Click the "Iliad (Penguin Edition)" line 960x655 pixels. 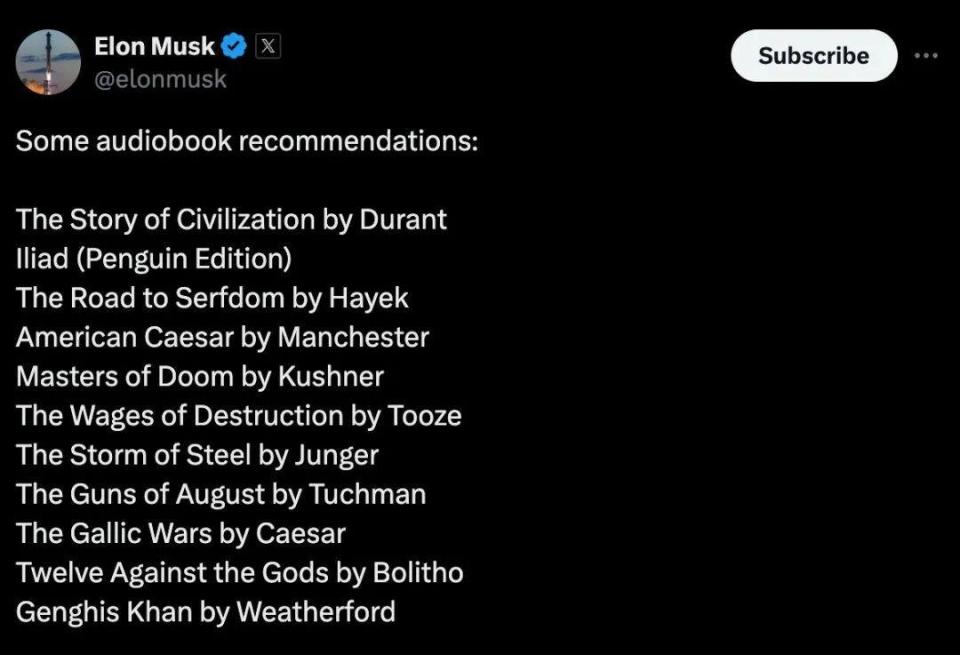tap(154, 259)
